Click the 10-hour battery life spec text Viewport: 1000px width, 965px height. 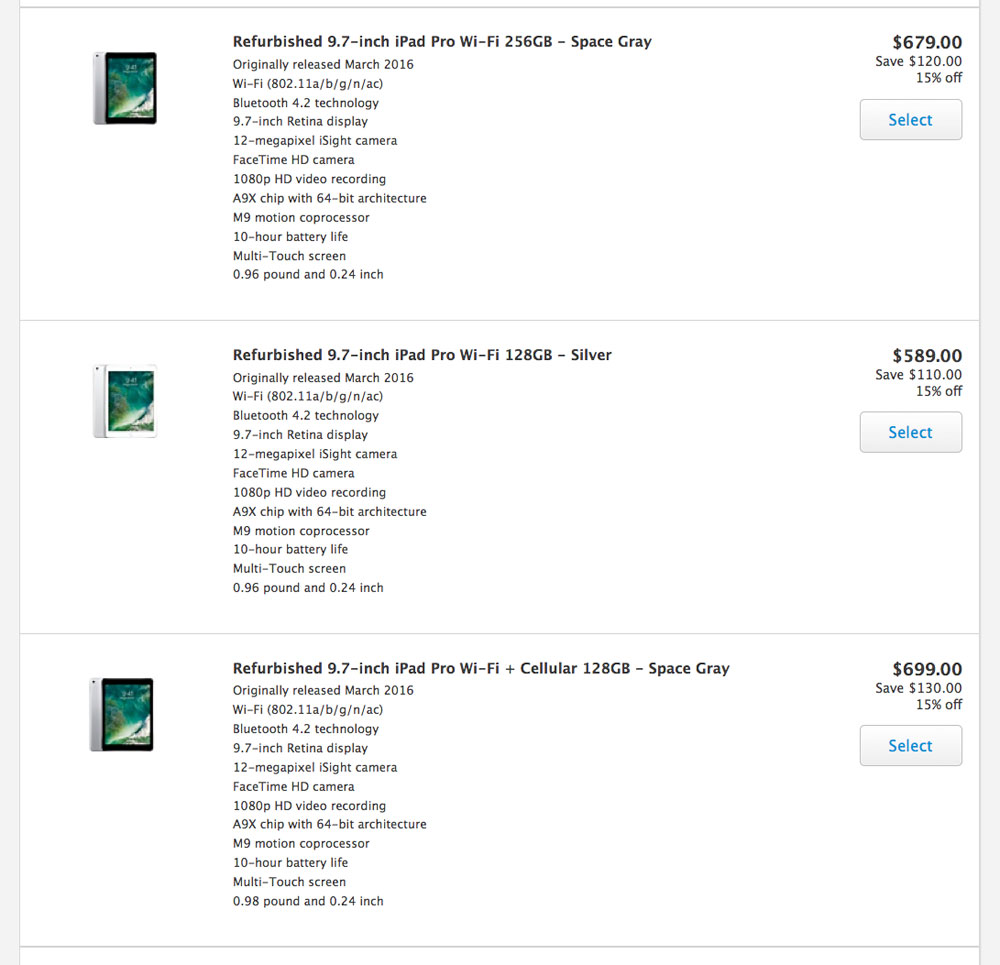pyautogui.click(x=290, y=236)
